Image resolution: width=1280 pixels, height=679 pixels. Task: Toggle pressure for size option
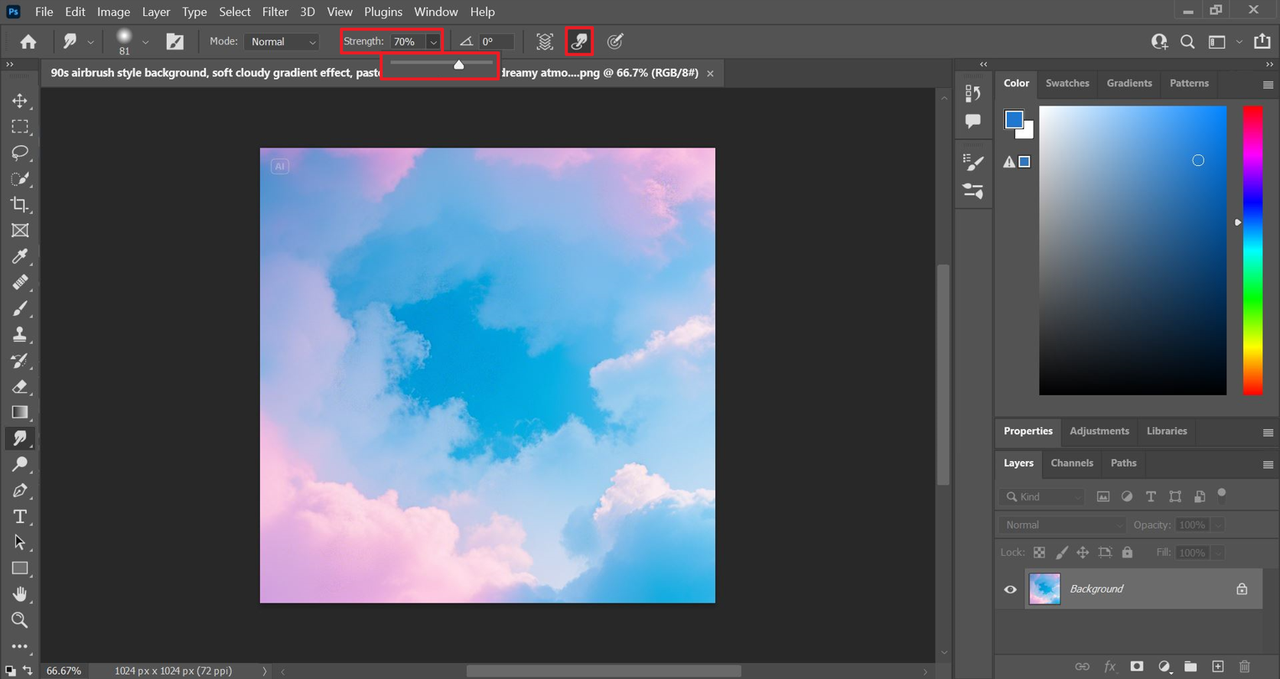tap(615, 42)
